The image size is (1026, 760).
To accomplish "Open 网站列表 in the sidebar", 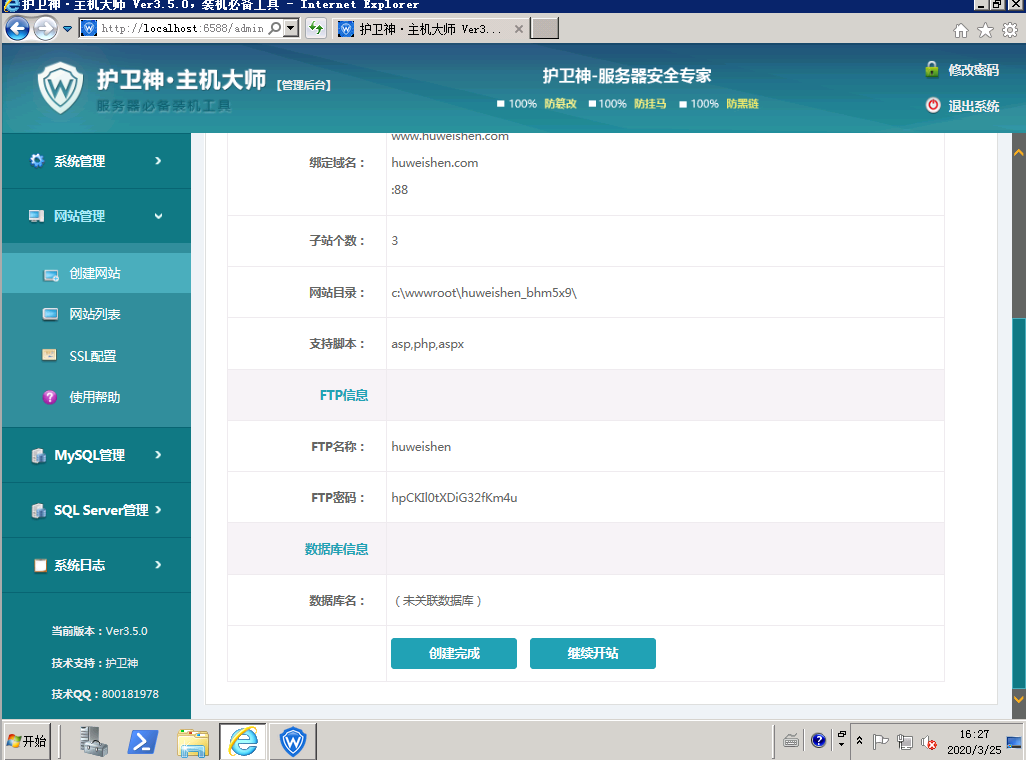I will point(95,314).
